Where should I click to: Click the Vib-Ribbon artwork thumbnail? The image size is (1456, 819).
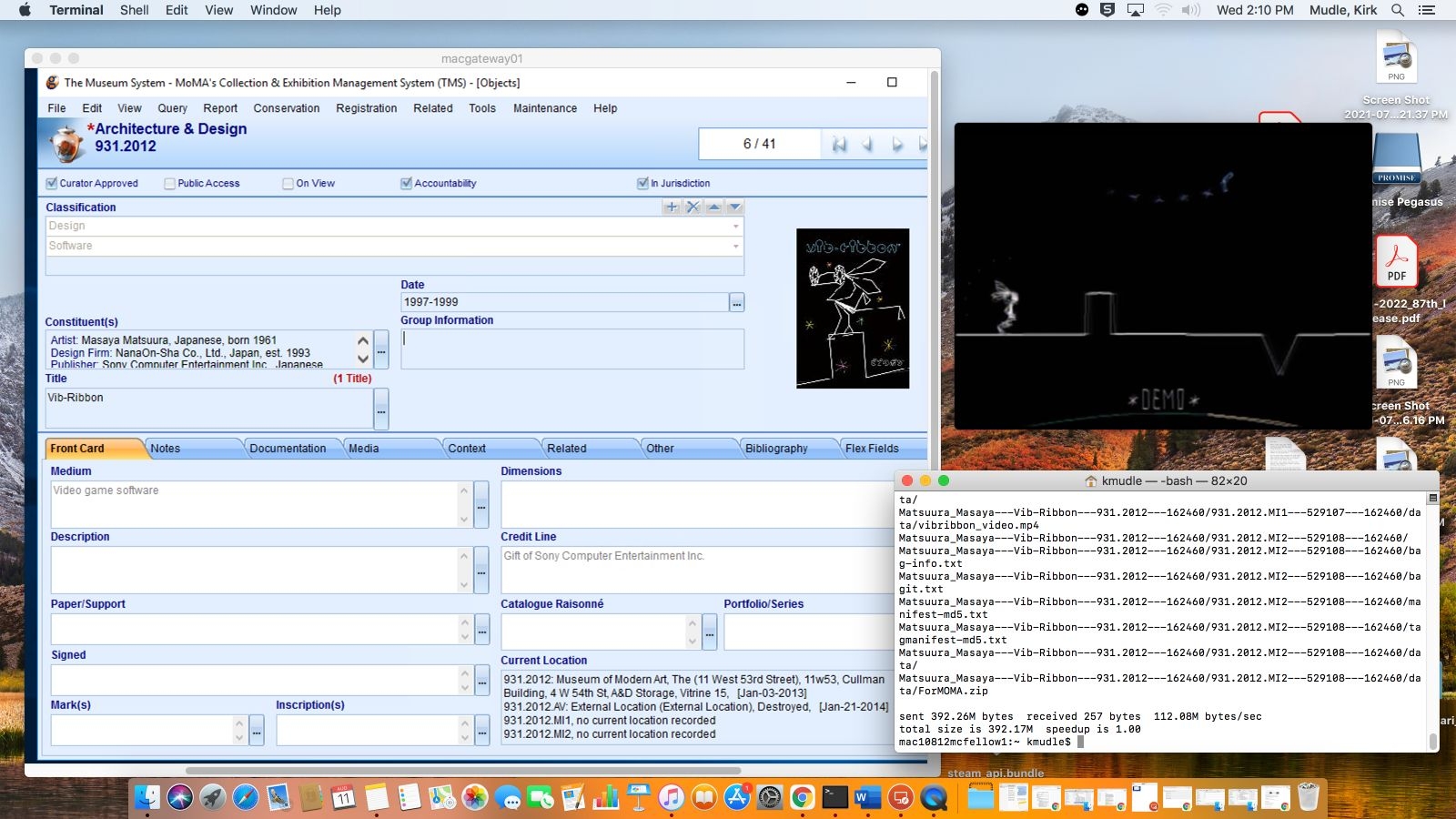coord(852,308)
